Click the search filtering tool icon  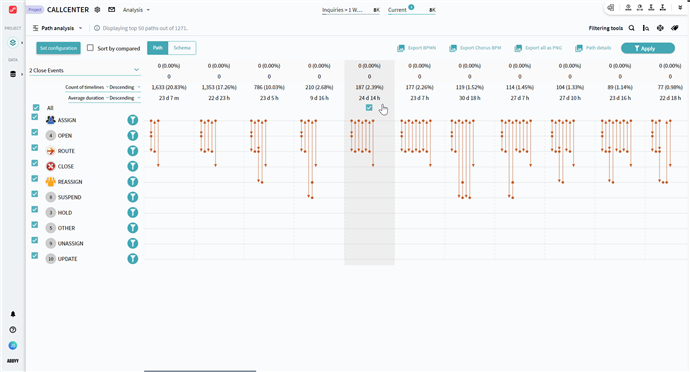click(x=631, y=28)
